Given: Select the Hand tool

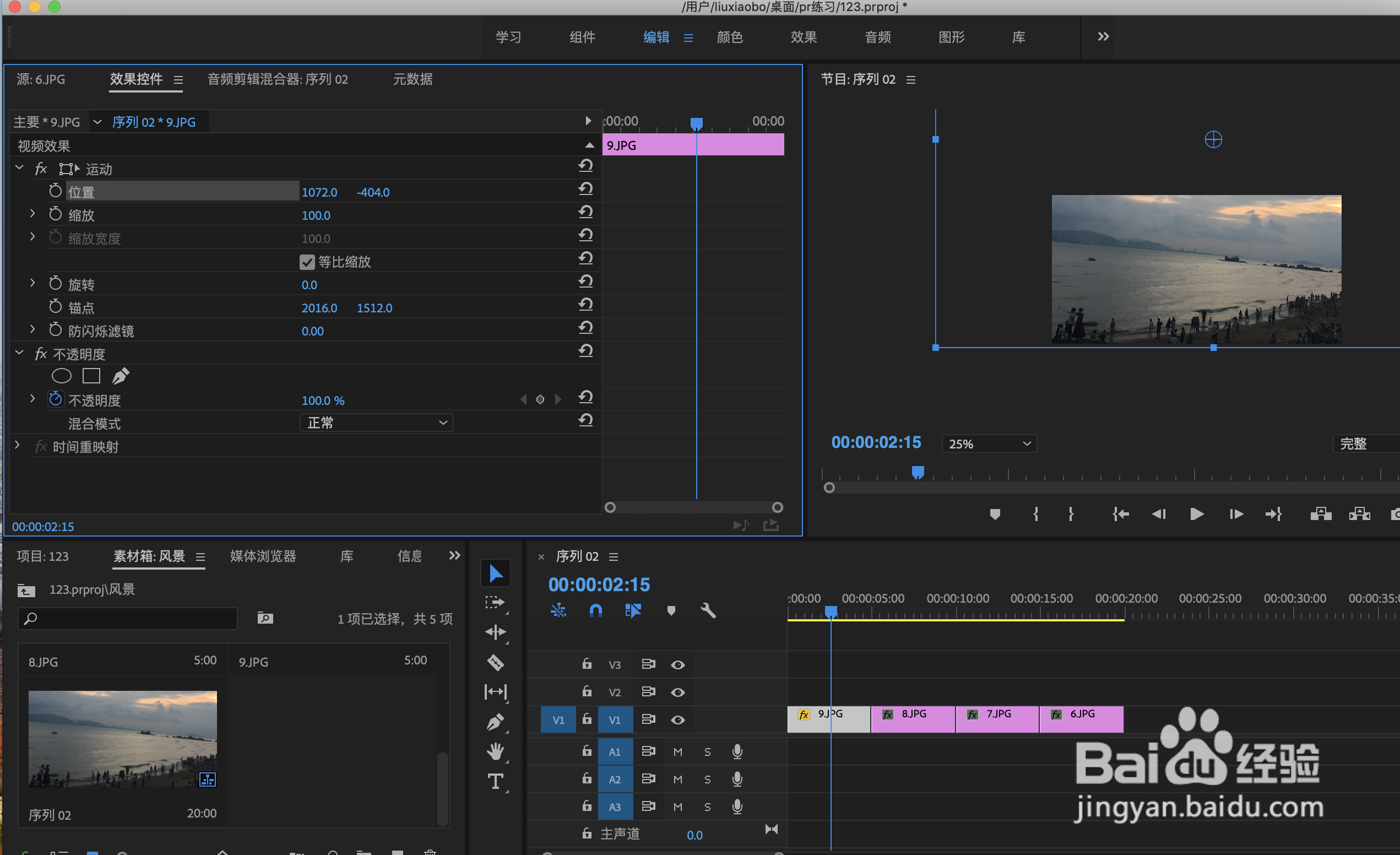Looking at the screenshot, I should coord(496,751).
